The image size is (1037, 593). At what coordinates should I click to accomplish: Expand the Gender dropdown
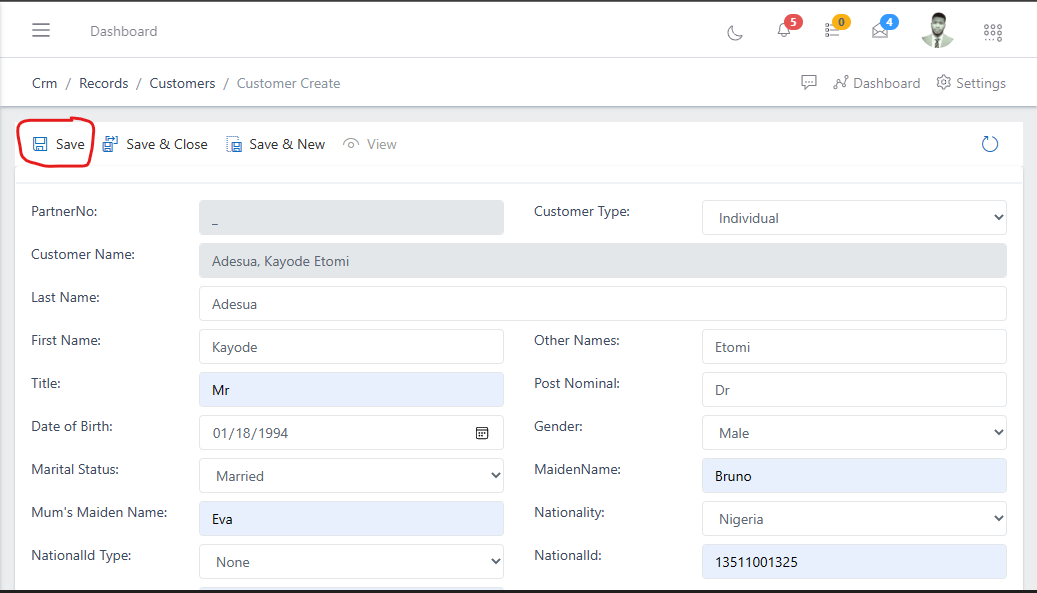[853, 432]
